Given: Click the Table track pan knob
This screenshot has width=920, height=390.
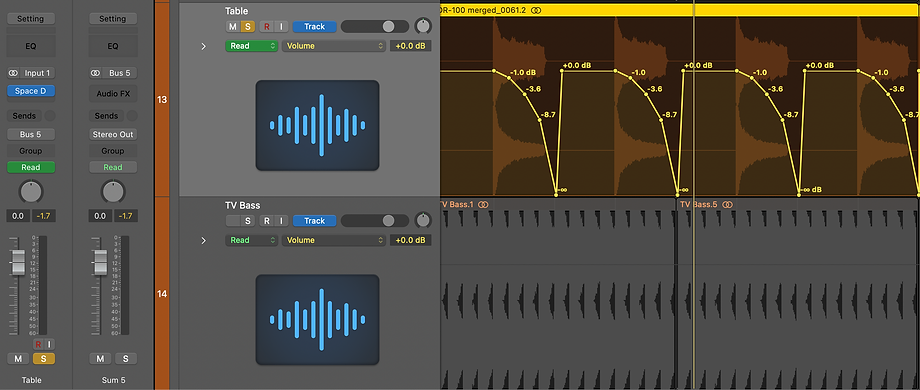Looking at the screenshot, I should tap(422, 26).
